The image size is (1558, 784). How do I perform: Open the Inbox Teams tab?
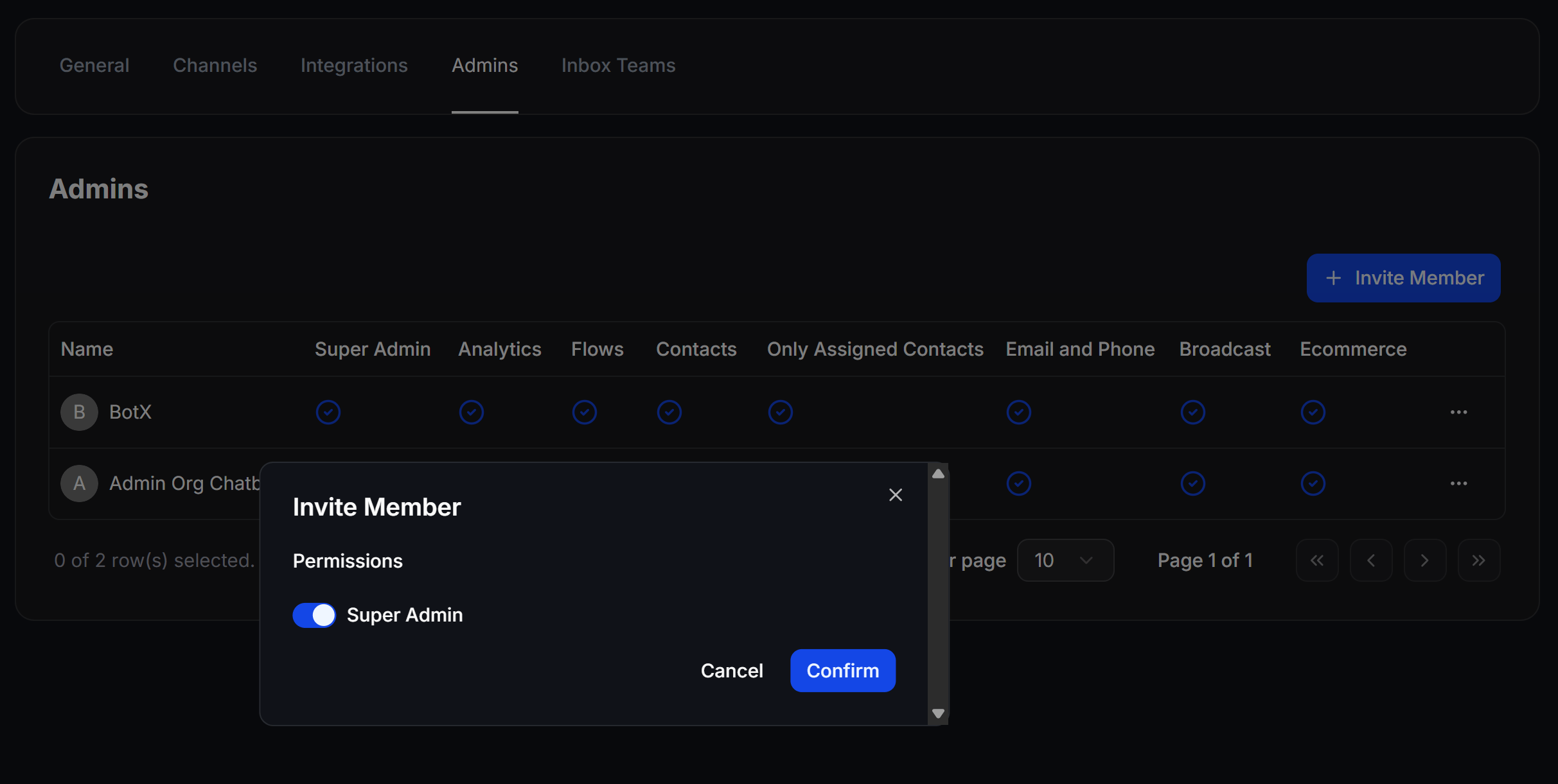coord(618,65)
